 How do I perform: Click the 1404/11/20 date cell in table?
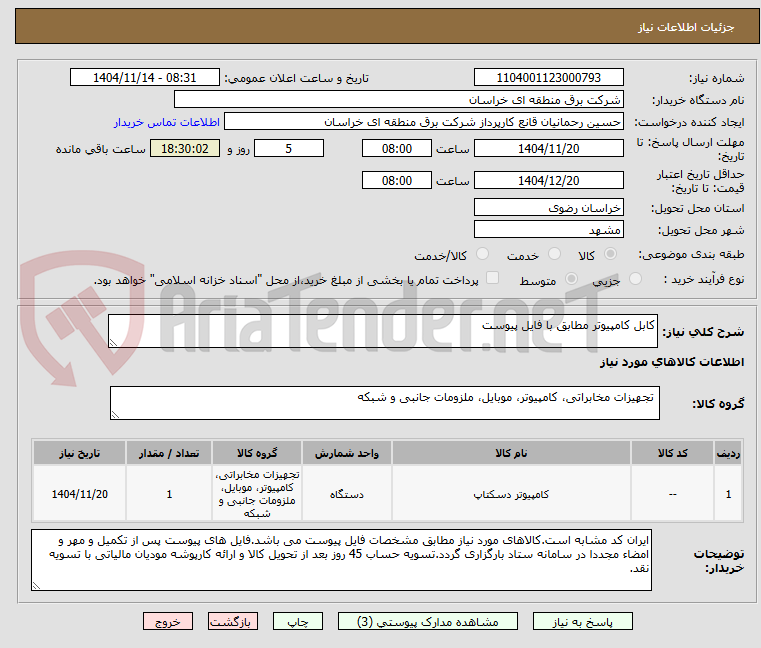pyautogui.click(x=80, y=494)
